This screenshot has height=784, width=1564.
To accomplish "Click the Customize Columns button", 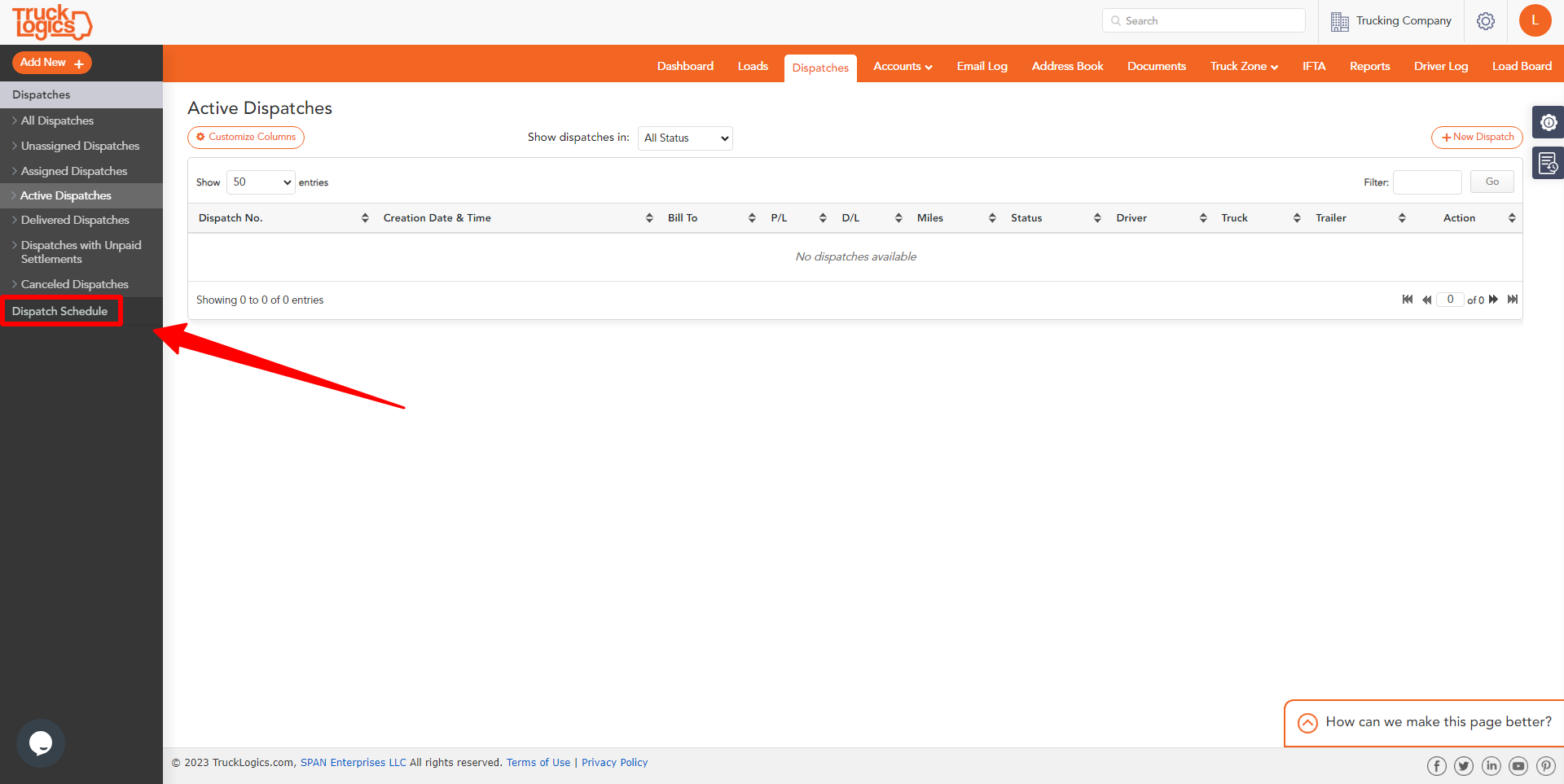I will point(246,138).
